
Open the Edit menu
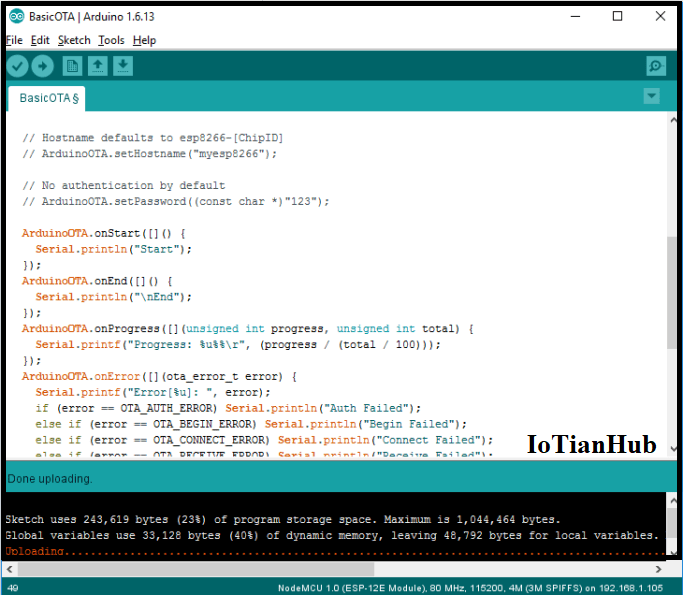point(40,40)
